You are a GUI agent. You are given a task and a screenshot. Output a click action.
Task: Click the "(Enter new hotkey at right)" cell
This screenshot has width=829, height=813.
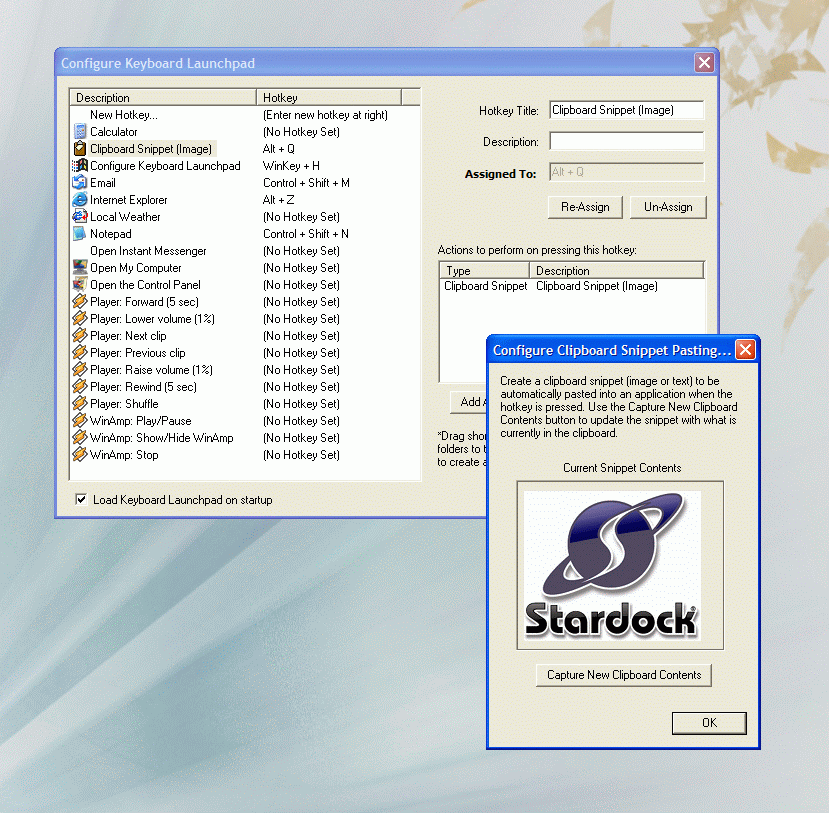[325, 115]
